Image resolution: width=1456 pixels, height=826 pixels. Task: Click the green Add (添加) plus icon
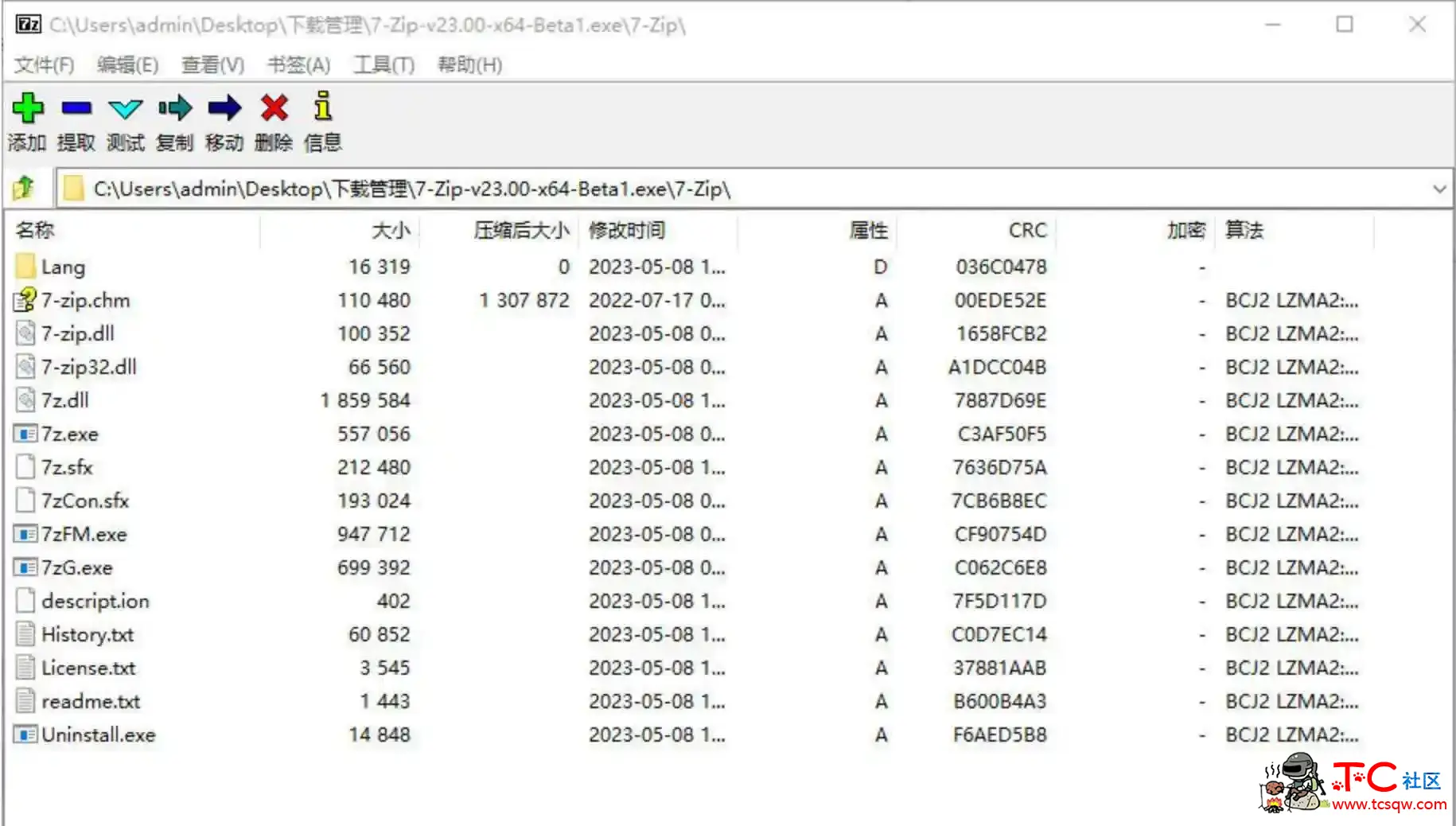pos(28,107)
